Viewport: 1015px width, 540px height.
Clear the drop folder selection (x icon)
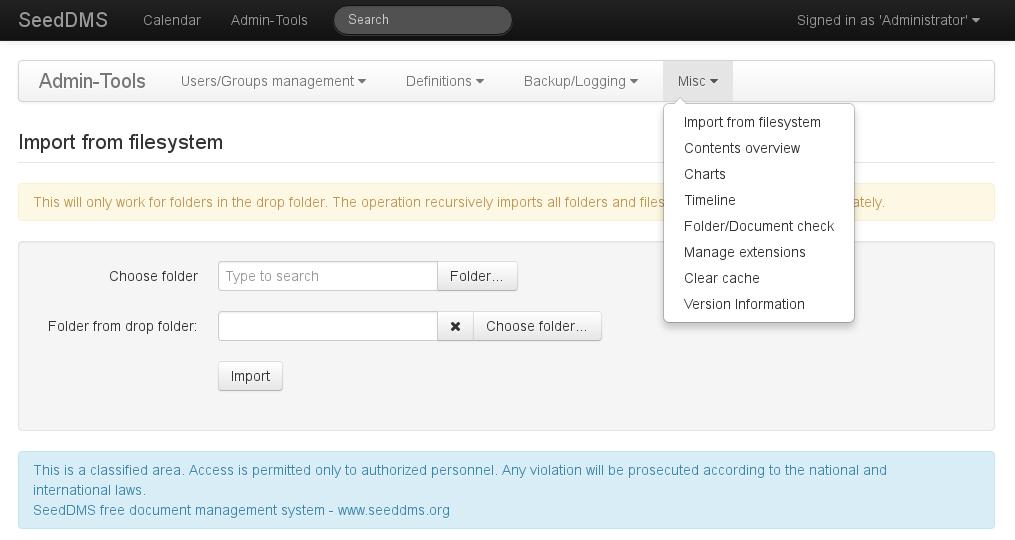[455, 326]
